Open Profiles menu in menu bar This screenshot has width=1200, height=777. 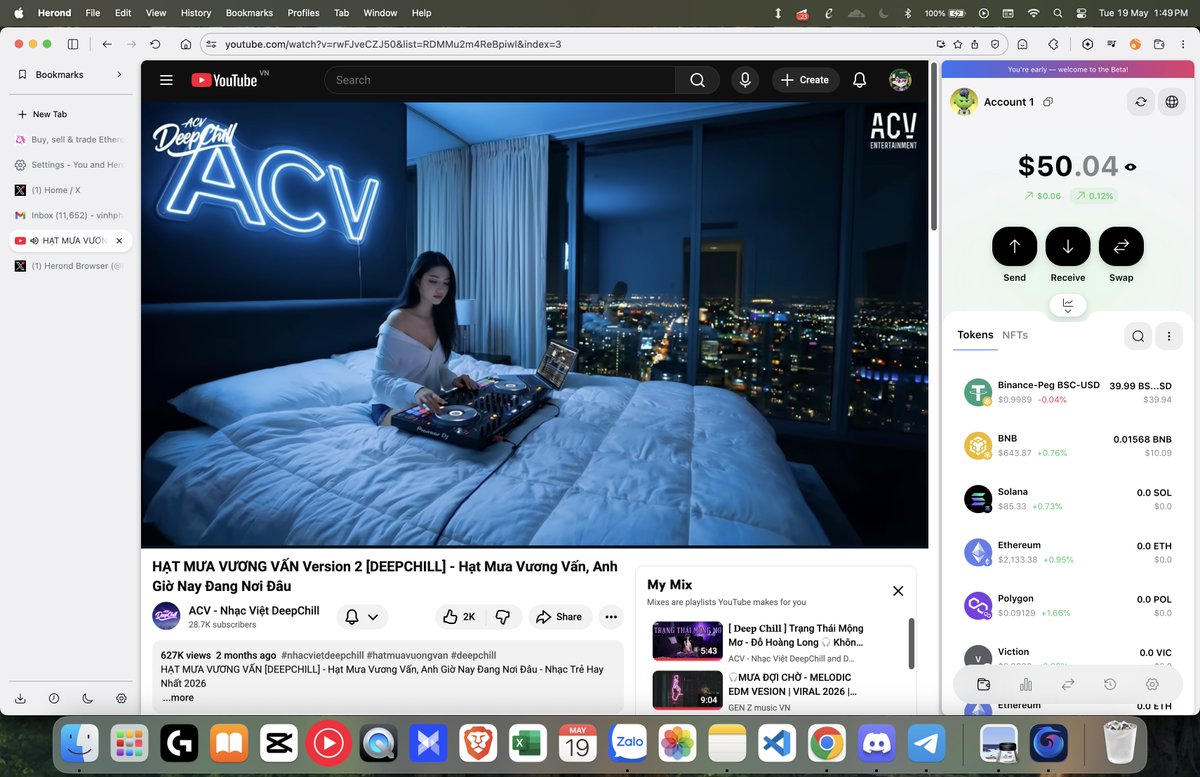pos(303,13)
